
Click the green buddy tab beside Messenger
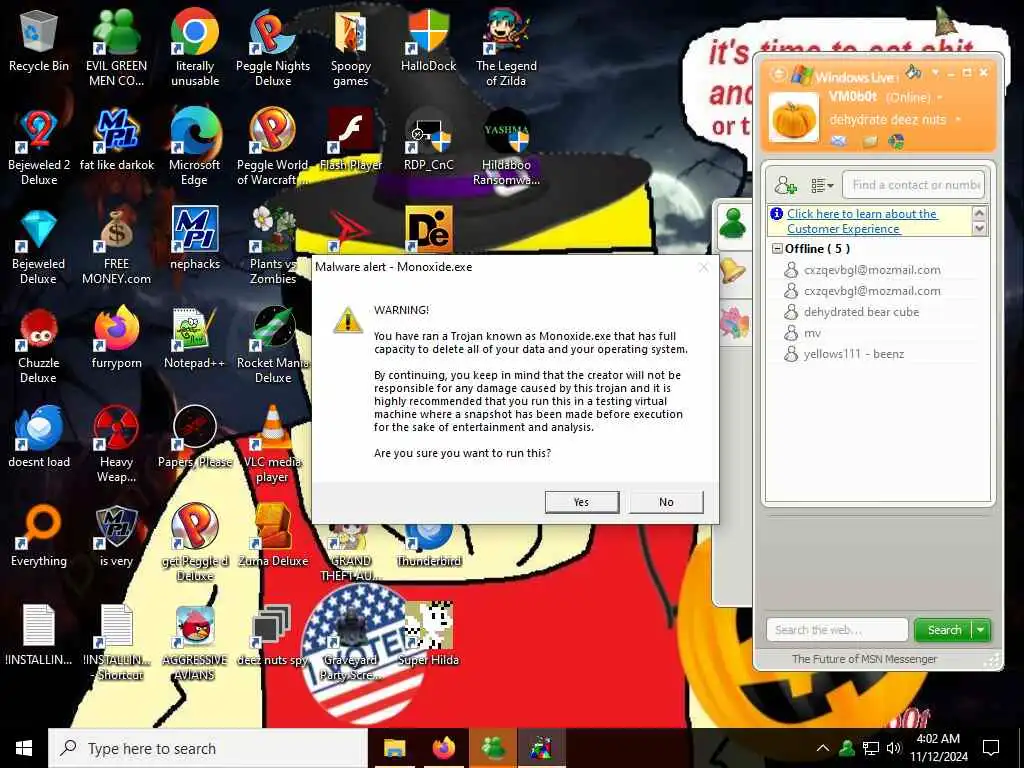[x=733, y=225]
